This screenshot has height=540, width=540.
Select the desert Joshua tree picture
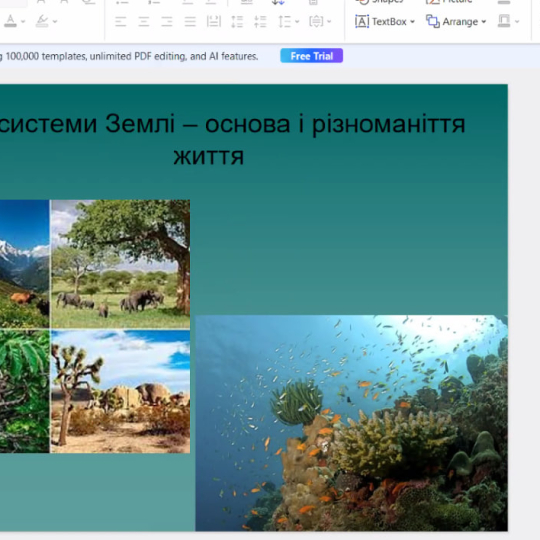(x=121, y=391)
